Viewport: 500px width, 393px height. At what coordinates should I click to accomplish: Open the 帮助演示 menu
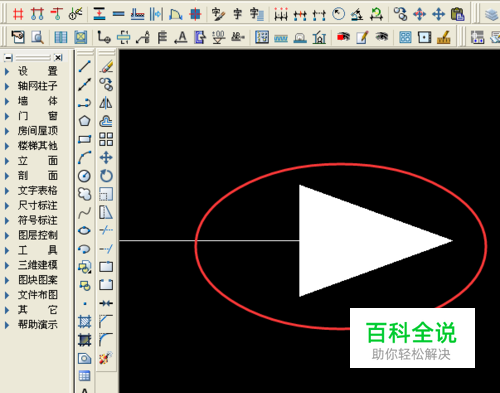(x=38, y=325)
